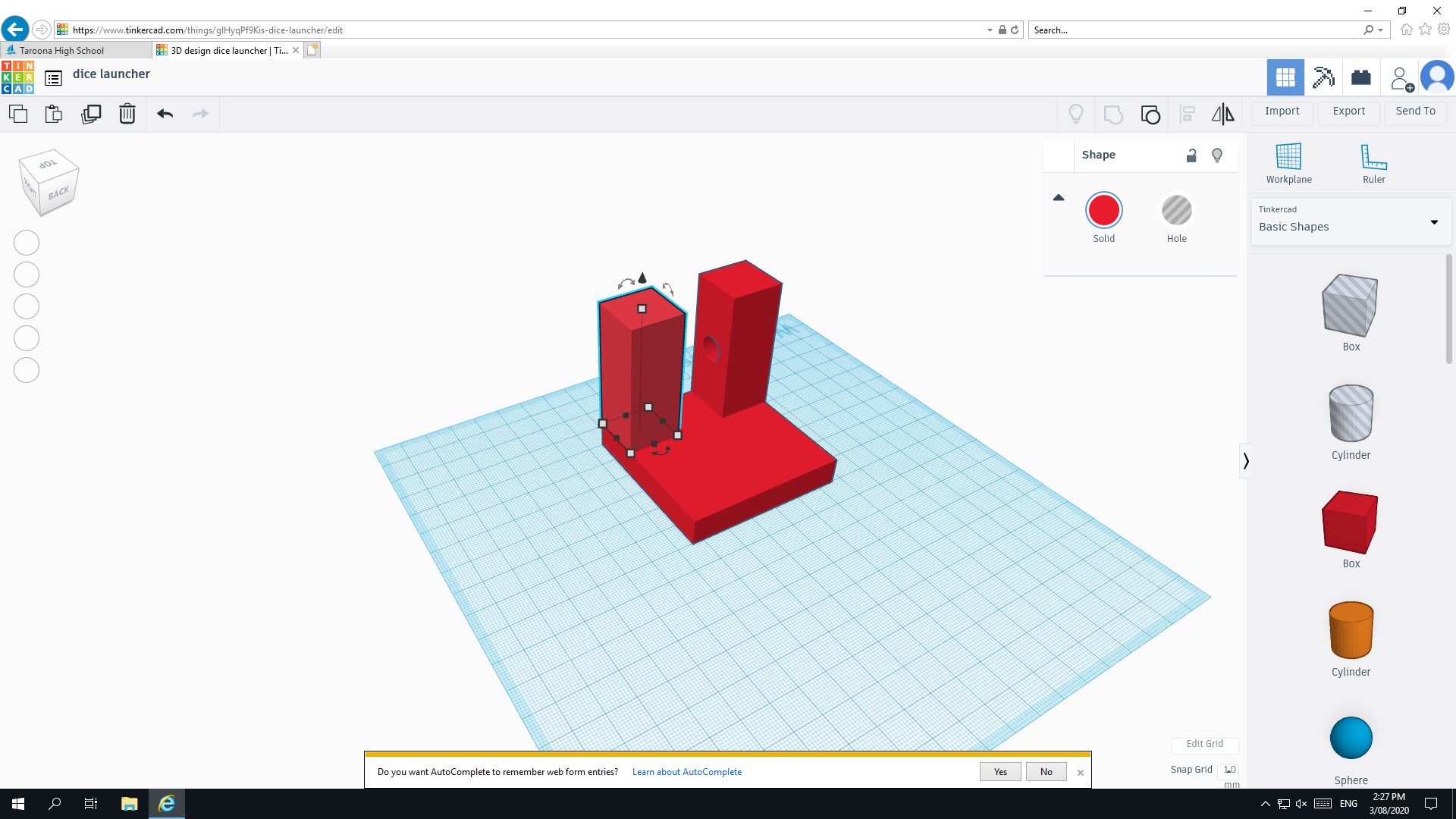Viewport: 1456px width, 819px height.
Task: Open the address bar dropdown arrow
Action: tap(990, 30)
